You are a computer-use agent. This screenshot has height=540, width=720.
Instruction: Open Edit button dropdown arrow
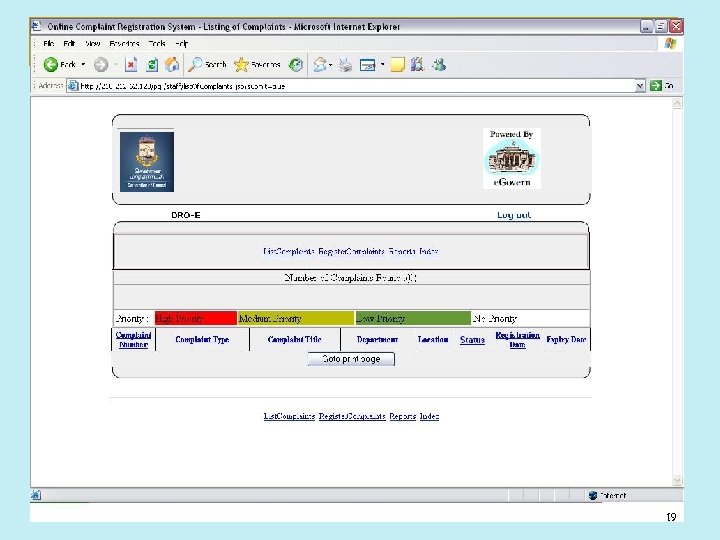coord(382,65)
